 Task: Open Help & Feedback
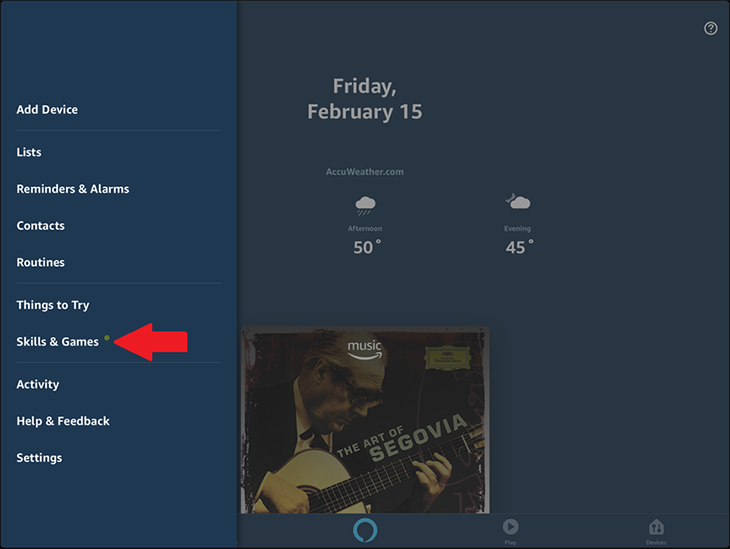[x=63, y=421]
